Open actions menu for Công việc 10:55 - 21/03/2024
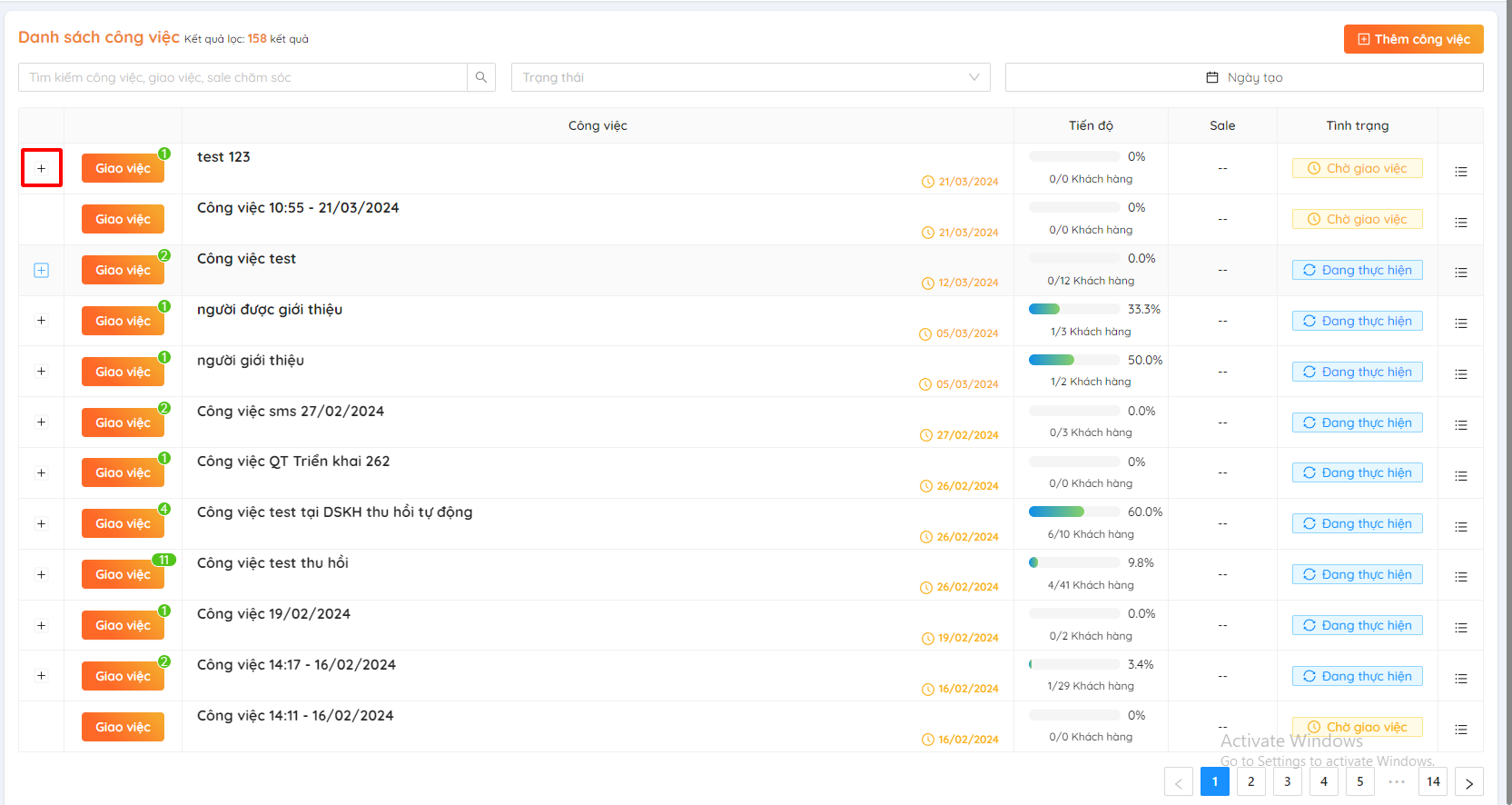Screen dimensions: 1512x805 pyautogui.click(x=1460, y=222)
